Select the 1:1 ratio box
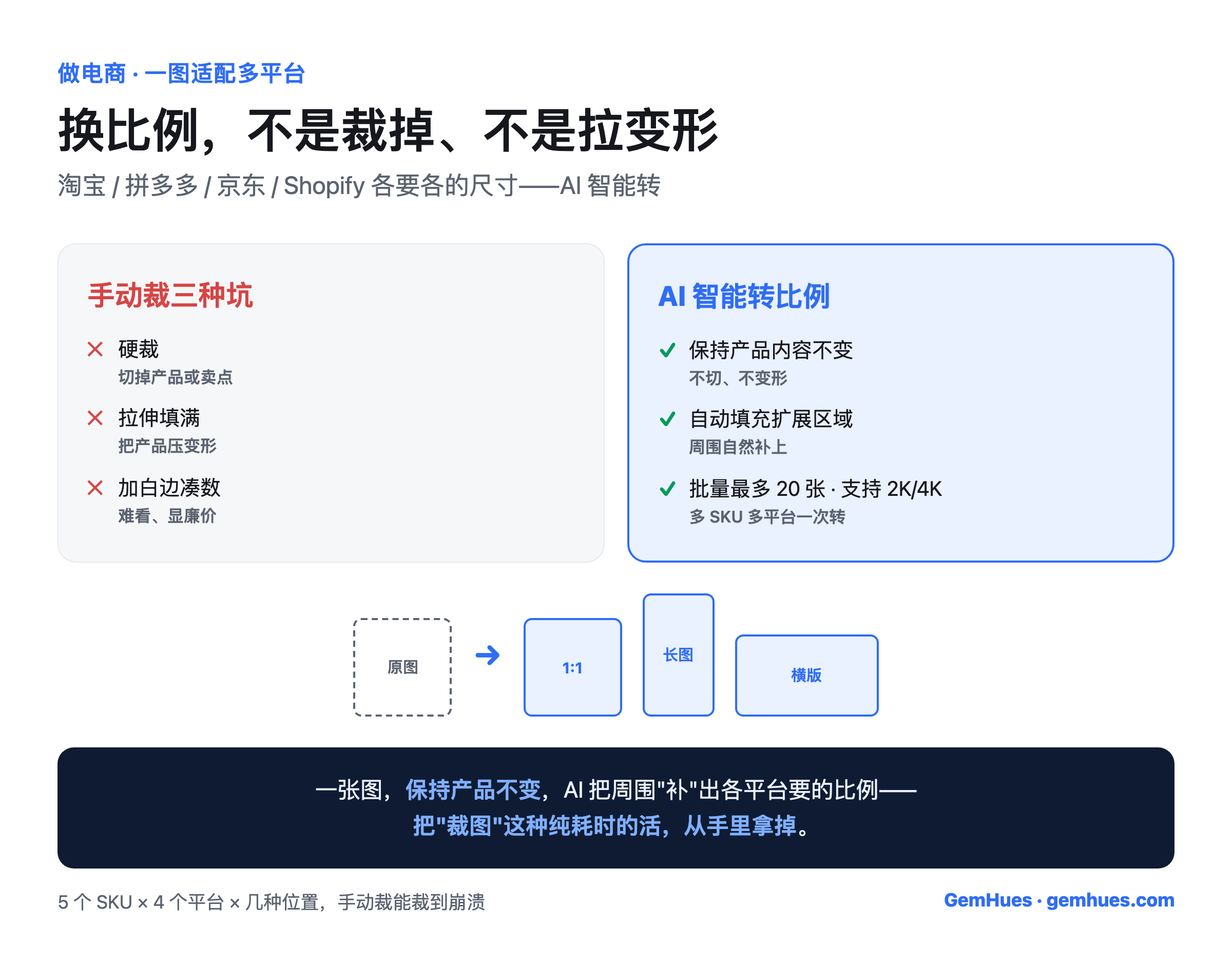 point(572,667)
